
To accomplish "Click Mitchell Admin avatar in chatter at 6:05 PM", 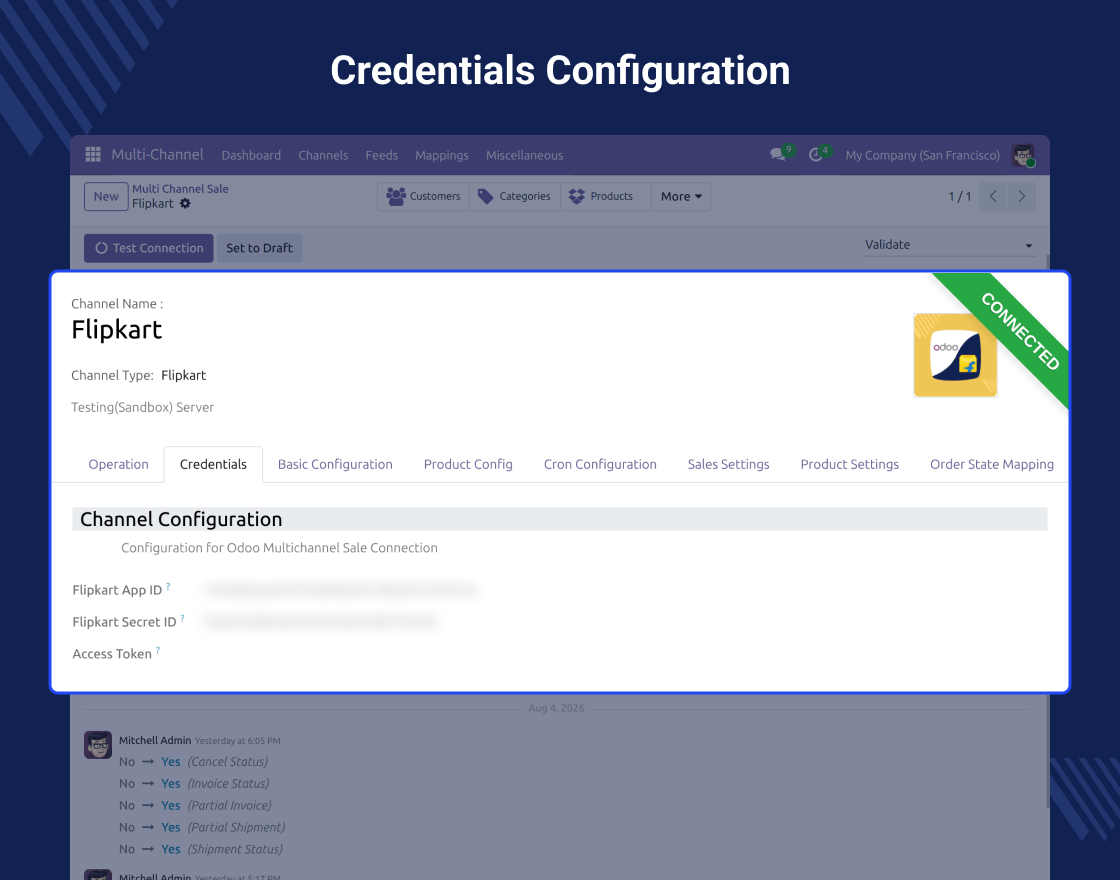I will click(x=98, y=744).
